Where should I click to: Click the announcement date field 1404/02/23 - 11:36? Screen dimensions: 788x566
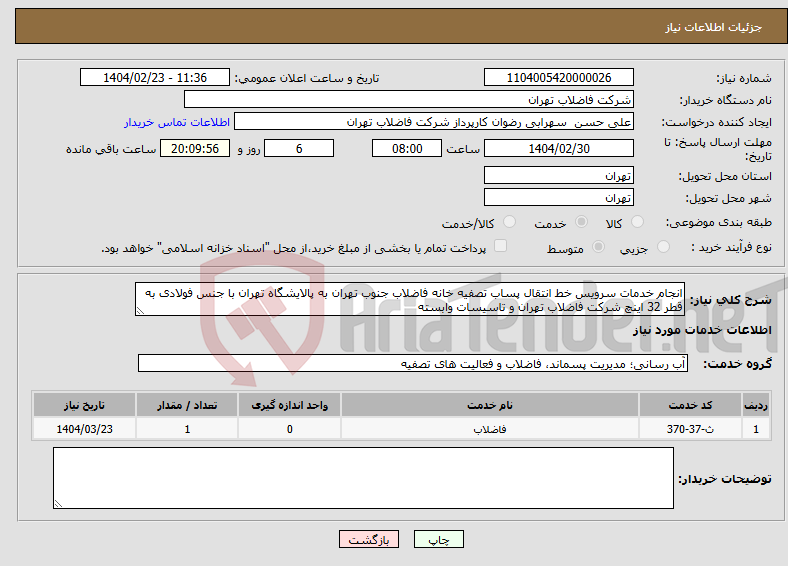click(x=155, y=77)
